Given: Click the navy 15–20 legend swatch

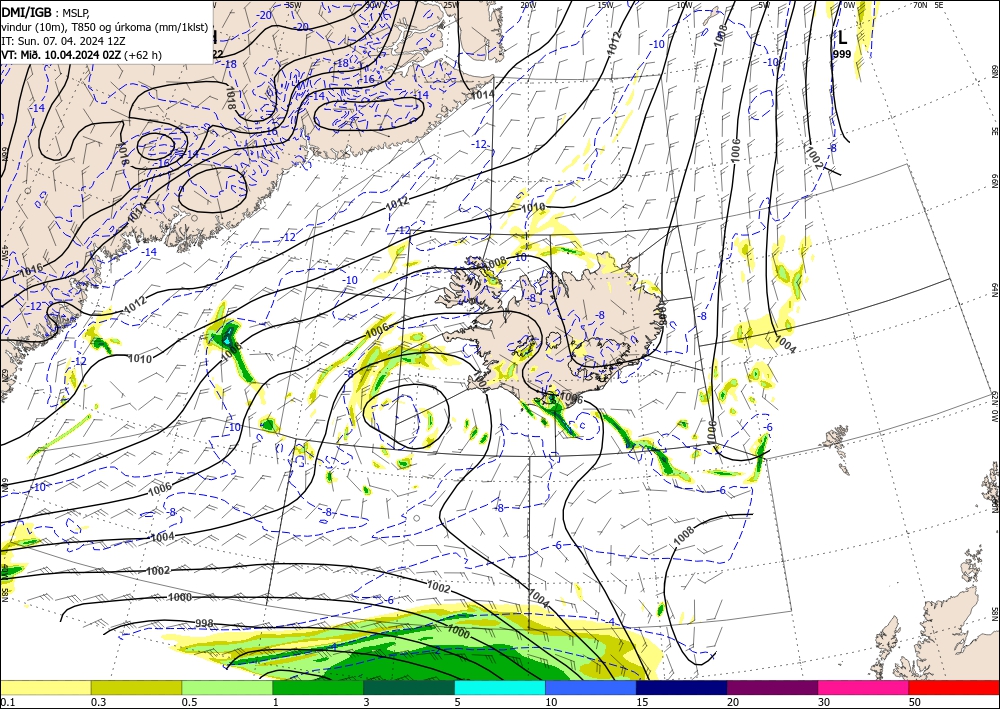Looking at the screenshot, I should coord(682,688).
